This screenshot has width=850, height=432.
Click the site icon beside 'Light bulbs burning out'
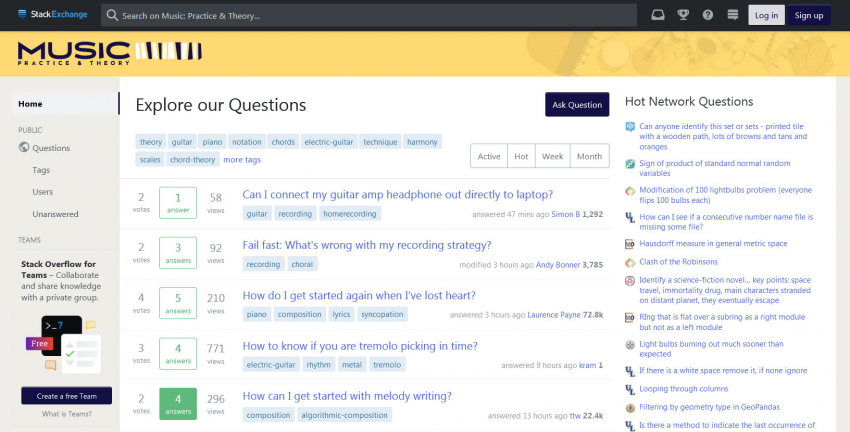click(630, 345)
